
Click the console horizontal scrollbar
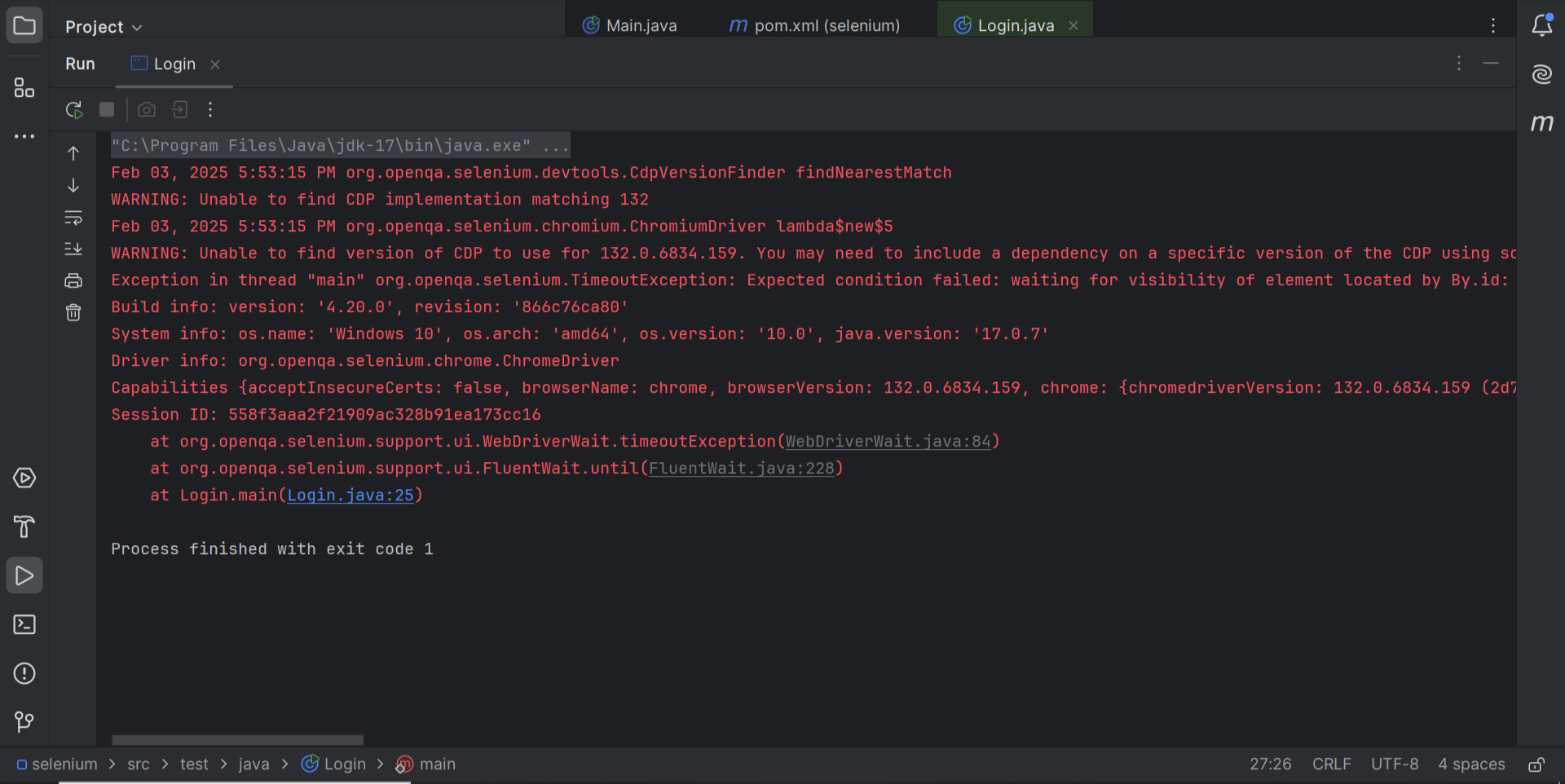[x=237, y=740]
